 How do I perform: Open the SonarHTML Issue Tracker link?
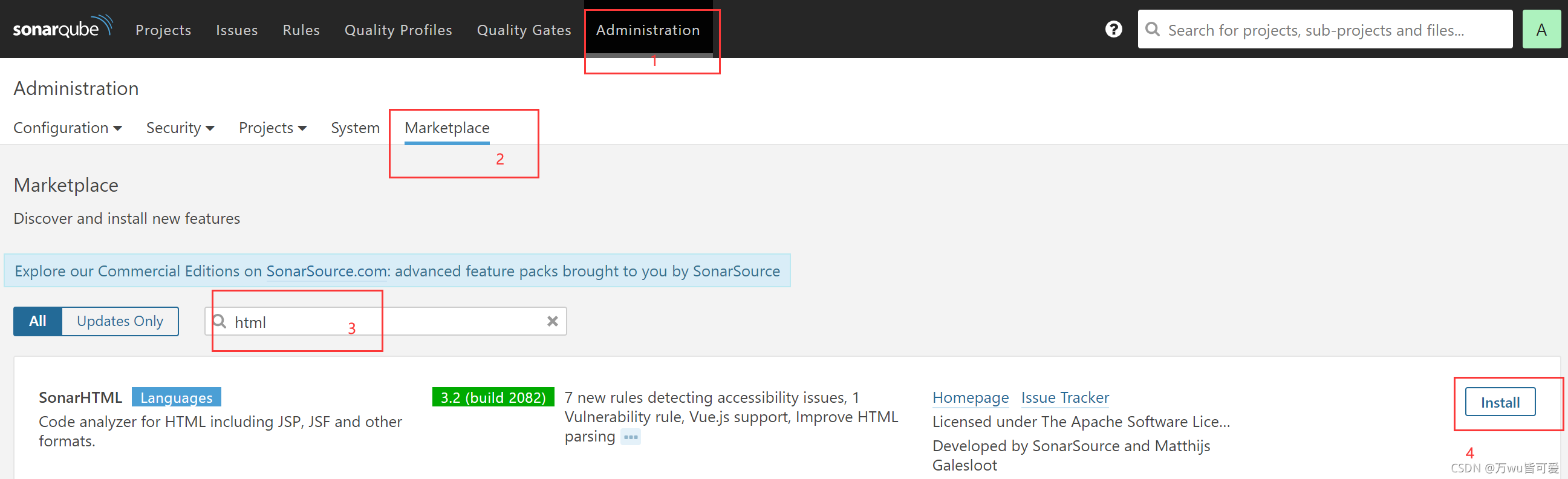(x=1065, y=397)
